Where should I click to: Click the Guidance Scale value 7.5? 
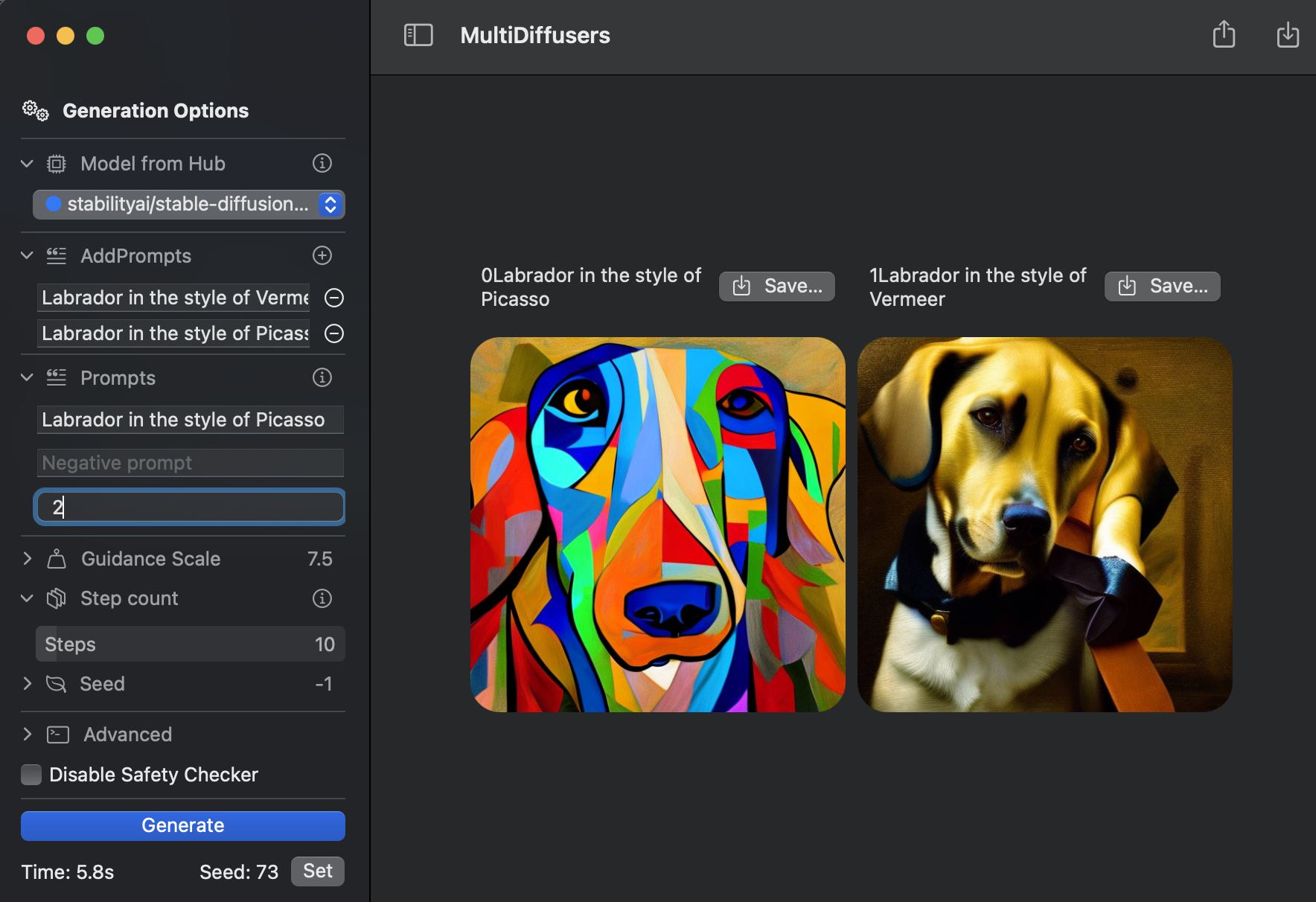coord(320,559)
